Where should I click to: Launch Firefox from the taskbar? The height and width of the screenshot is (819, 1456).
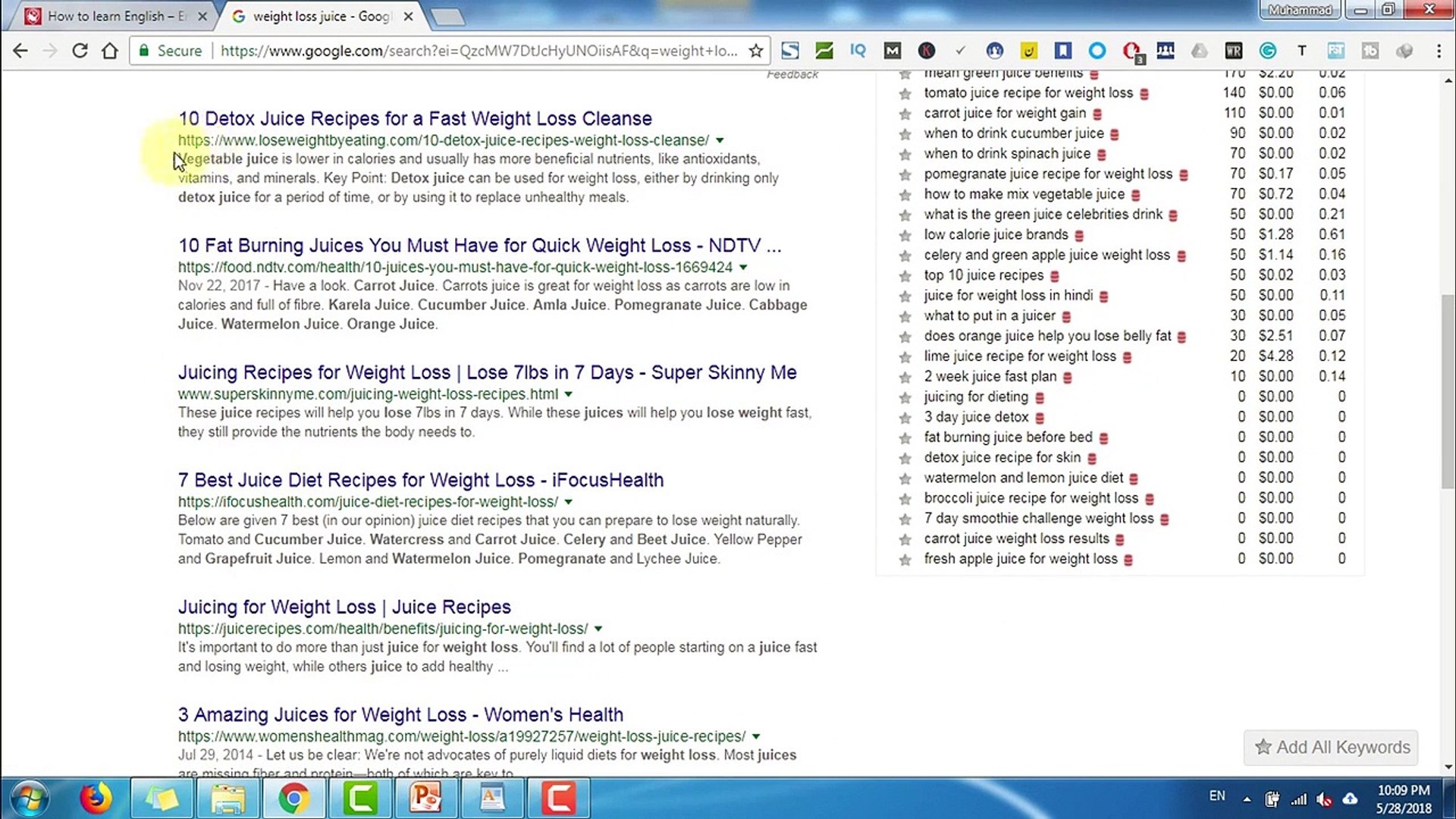tap(96, 798)
